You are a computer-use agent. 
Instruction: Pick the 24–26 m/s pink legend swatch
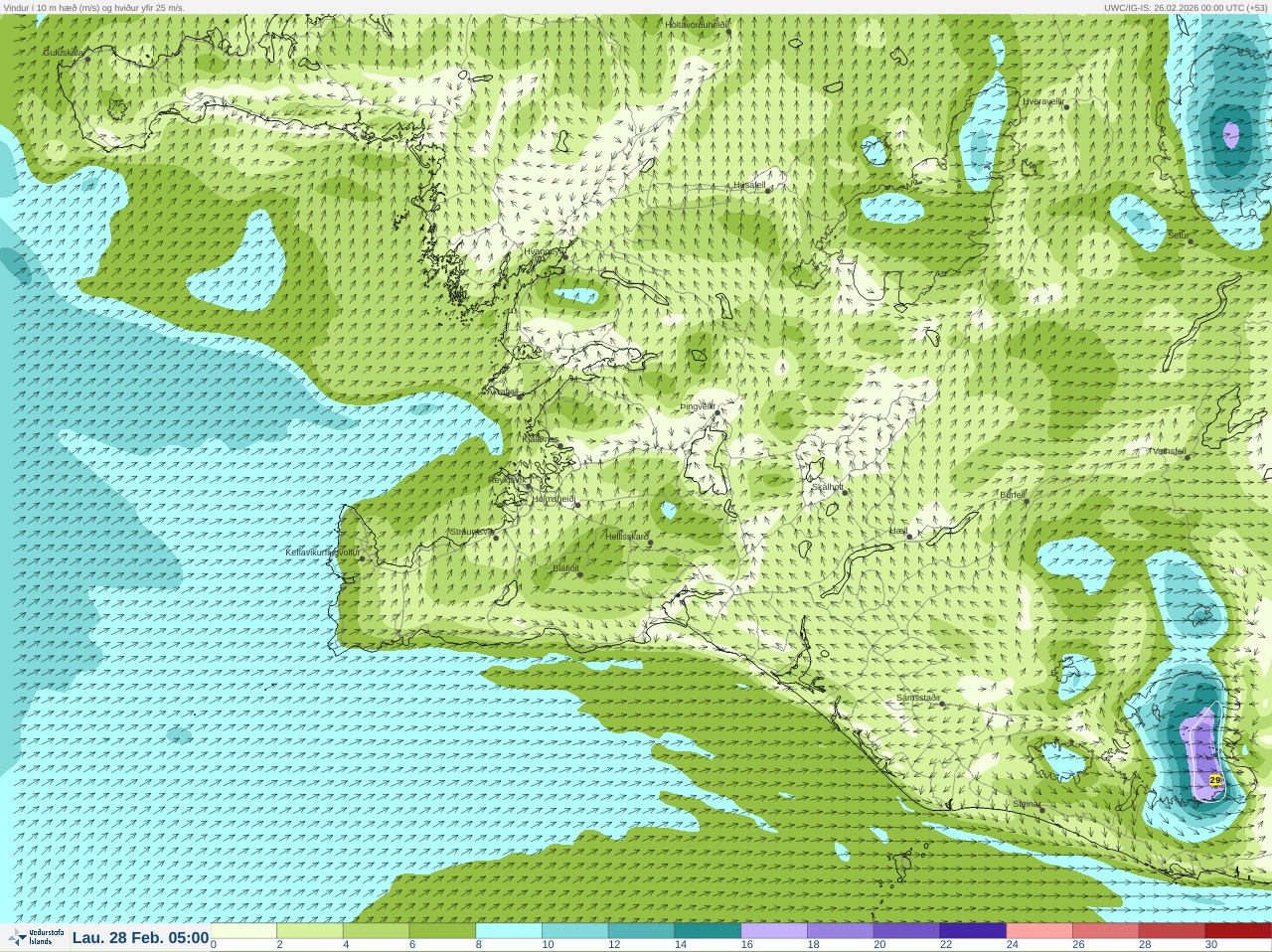pyautogui.click(x=1039, y=931)
